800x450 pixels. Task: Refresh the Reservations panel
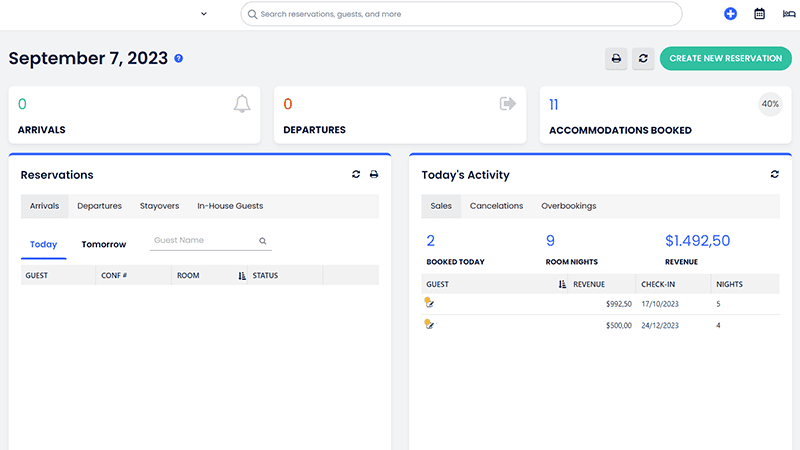(x=356, y=174)
